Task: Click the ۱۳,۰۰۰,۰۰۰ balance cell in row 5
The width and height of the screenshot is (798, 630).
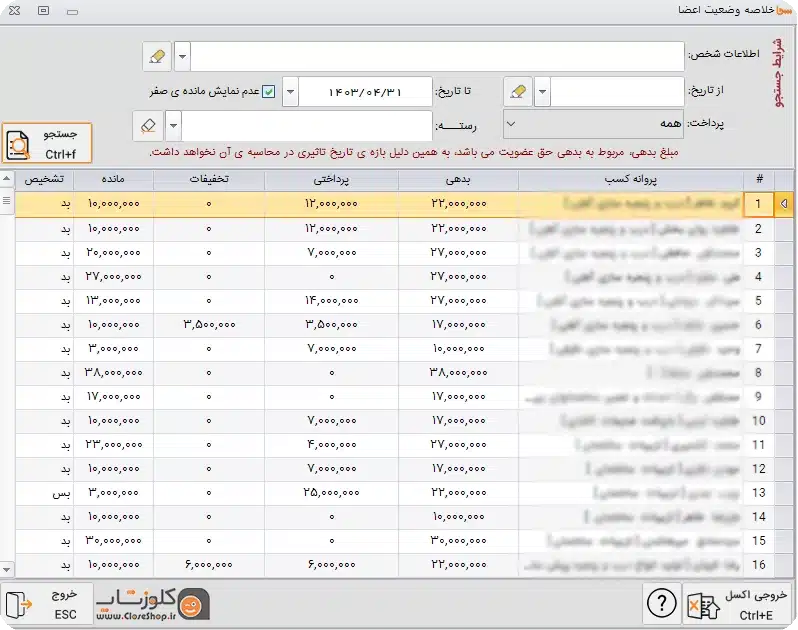Action: pyautogui.click(x=113, y=301)
